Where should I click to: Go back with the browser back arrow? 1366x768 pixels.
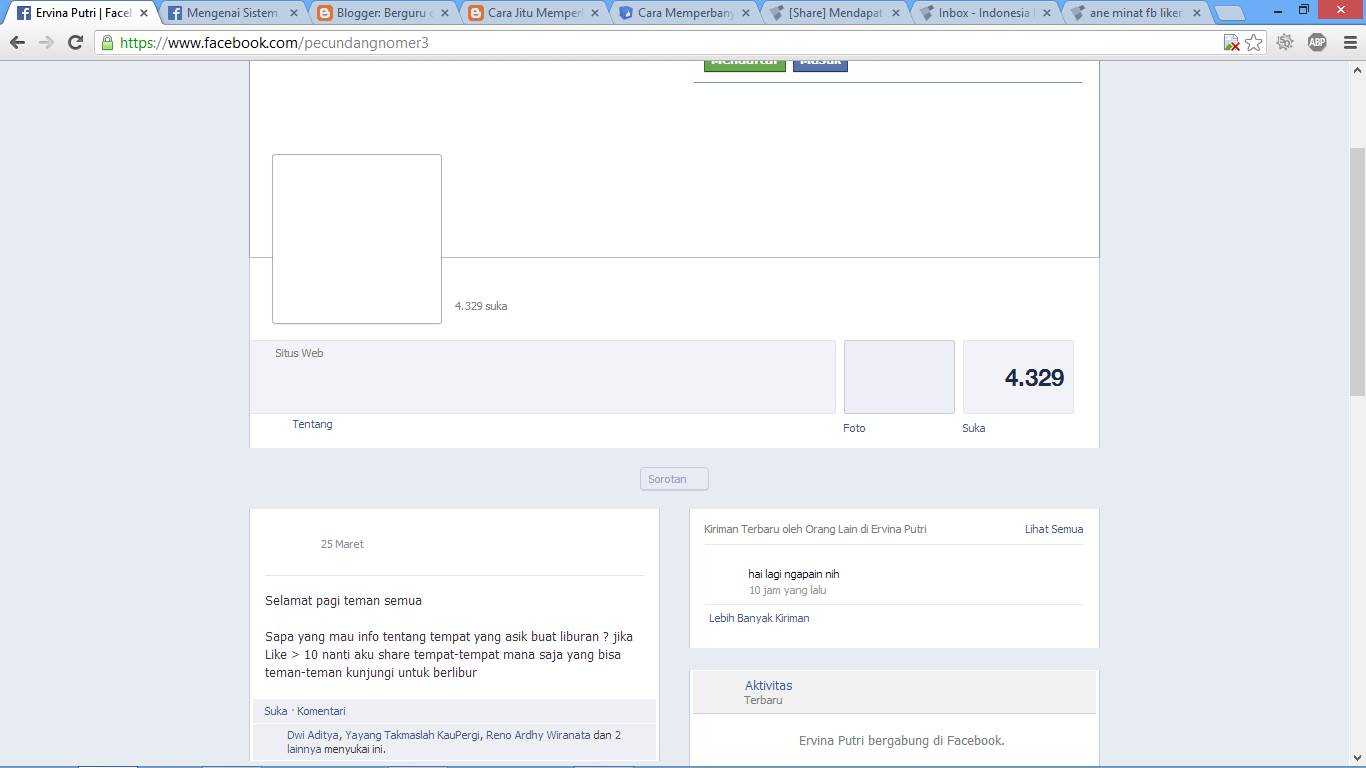coord(17,43)
